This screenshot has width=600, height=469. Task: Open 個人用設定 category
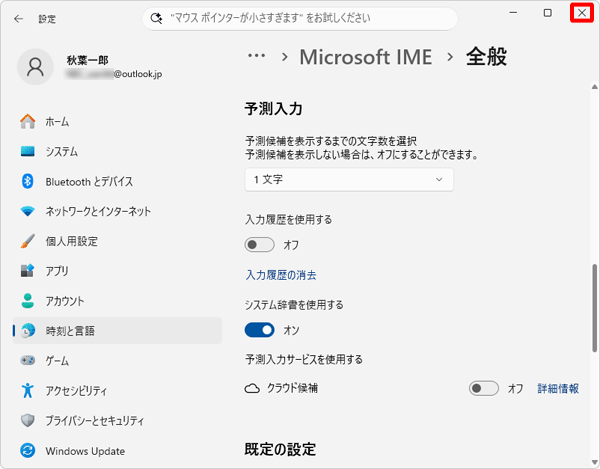pos(117,241)
